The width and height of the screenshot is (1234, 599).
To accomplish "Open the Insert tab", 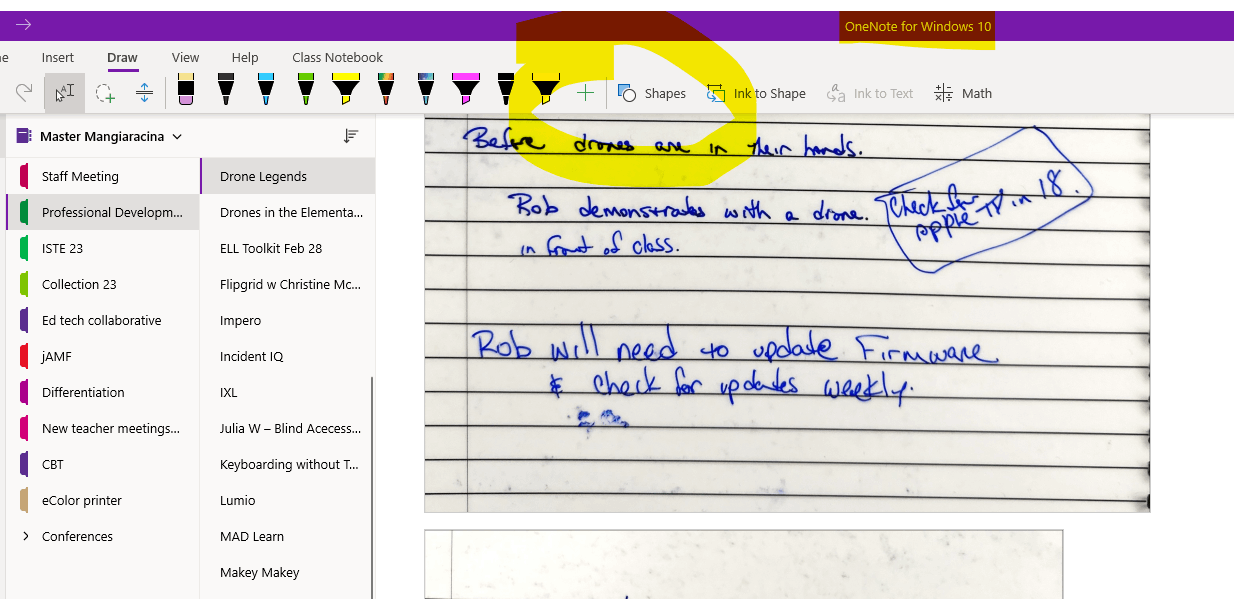I will (x=58, y=58).
